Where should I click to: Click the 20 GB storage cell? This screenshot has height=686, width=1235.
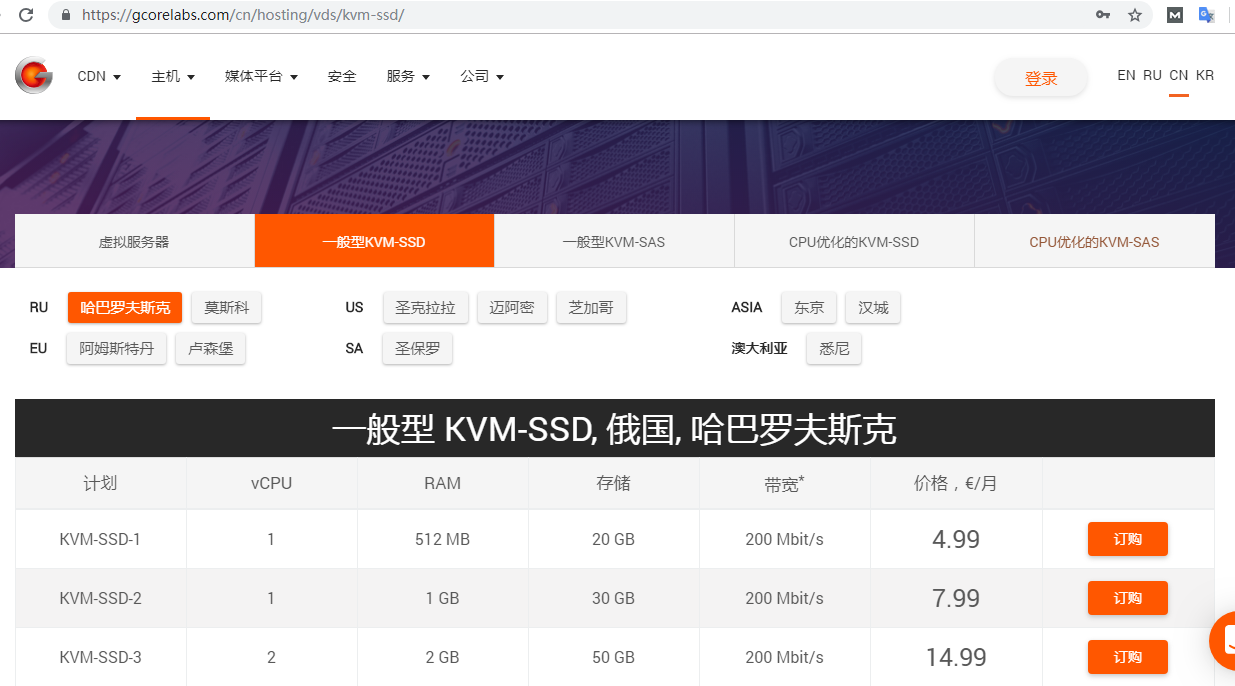tap(613, 539)
